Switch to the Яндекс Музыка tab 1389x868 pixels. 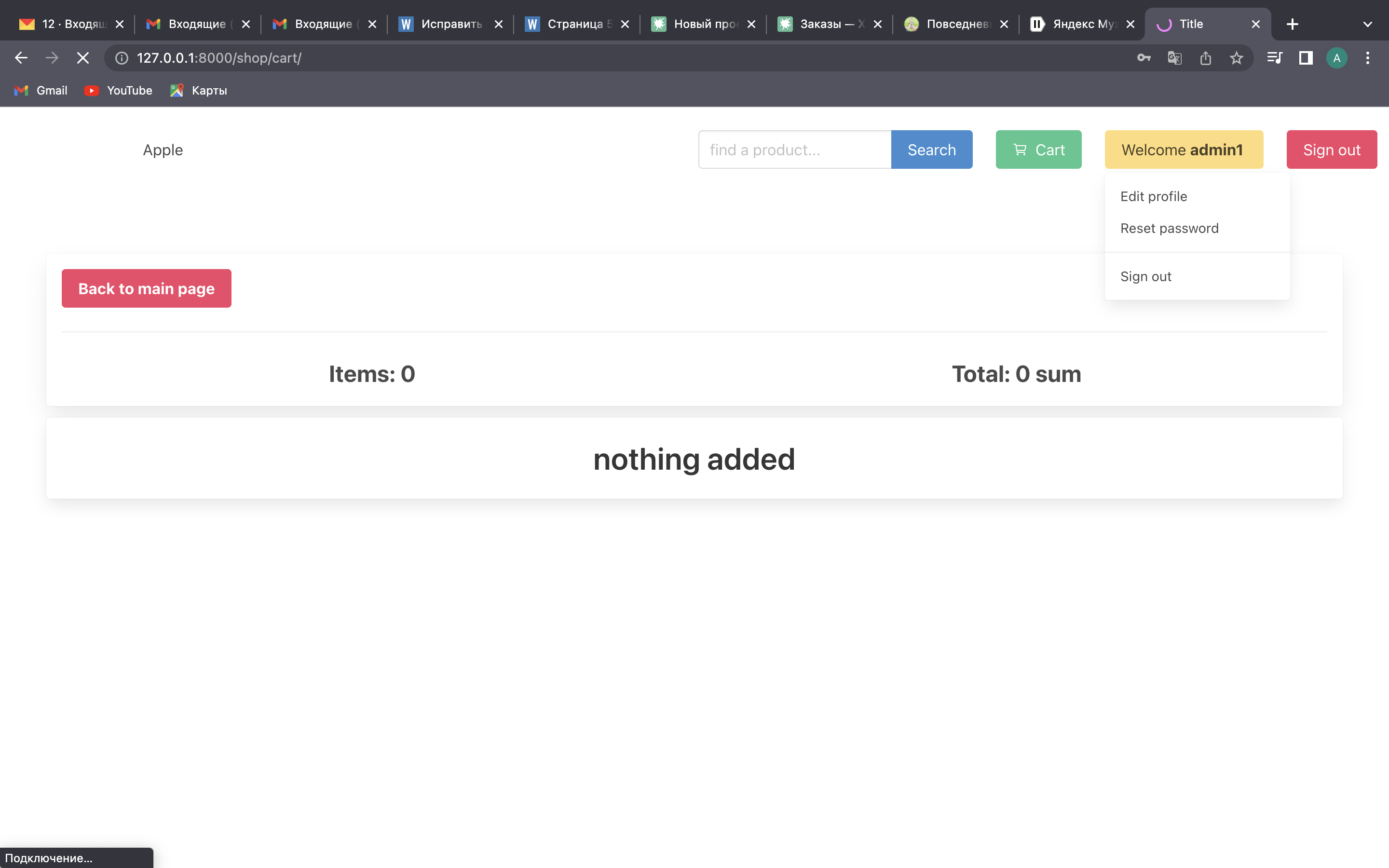click(1081, 24)
